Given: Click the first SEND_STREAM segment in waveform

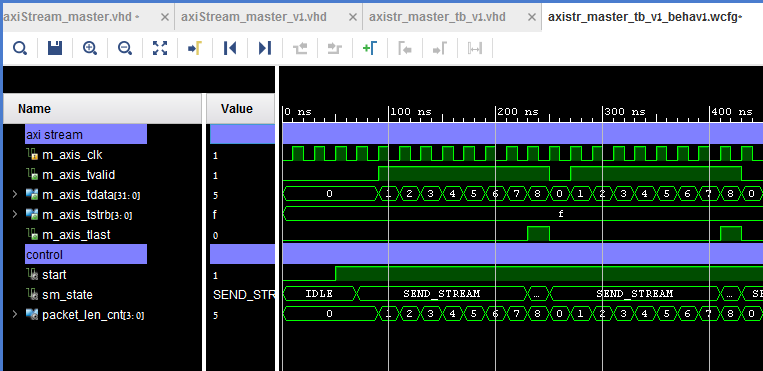Looking at the screenshot, I should tap(442, 294).
